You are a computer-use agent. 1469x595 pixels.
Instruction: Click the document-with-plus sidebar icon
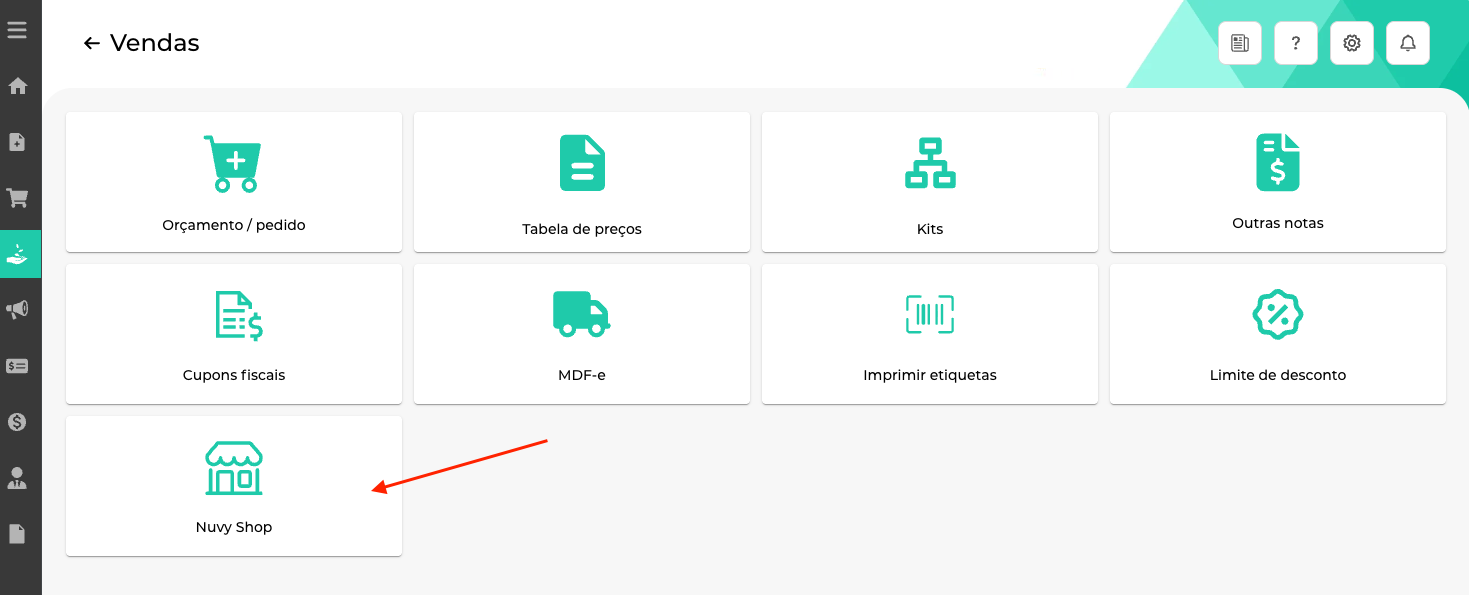(17, 142)
